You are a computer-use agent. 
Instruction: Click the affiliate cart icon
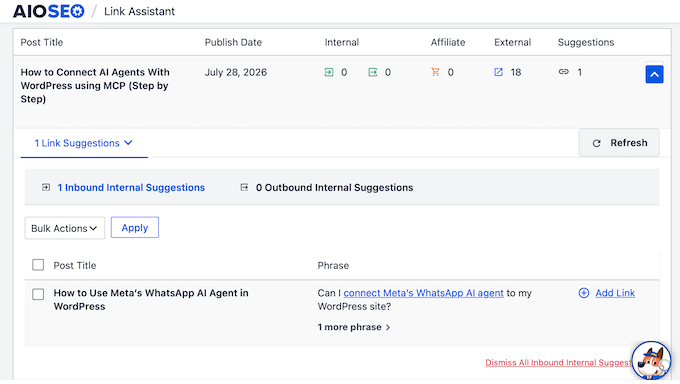click(x=435, y=72)
